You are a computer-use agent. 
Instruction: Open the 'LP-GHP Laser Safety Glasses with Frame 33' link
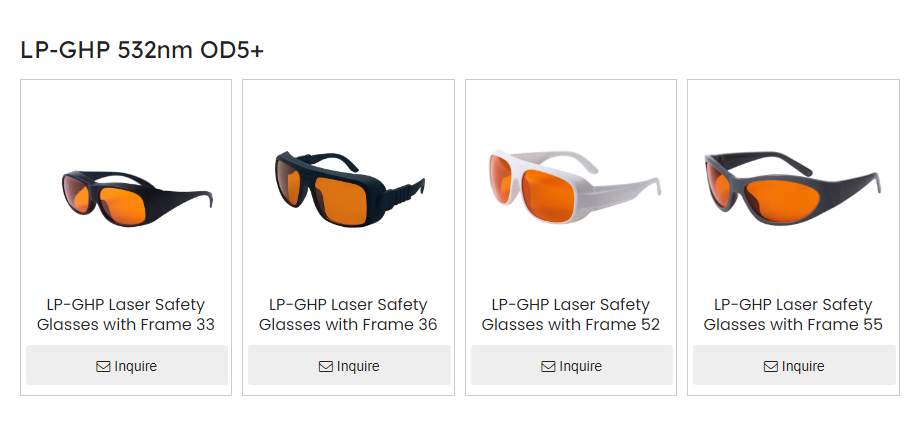coord(126,314)
